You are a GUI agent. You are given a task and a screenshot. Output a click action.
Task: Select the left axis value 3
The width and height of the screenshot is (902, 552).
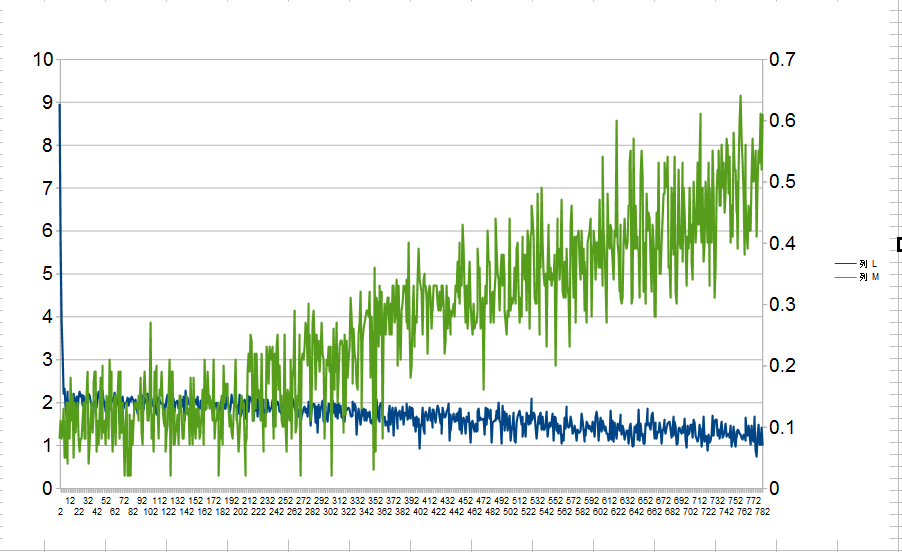tap(47, 359)
